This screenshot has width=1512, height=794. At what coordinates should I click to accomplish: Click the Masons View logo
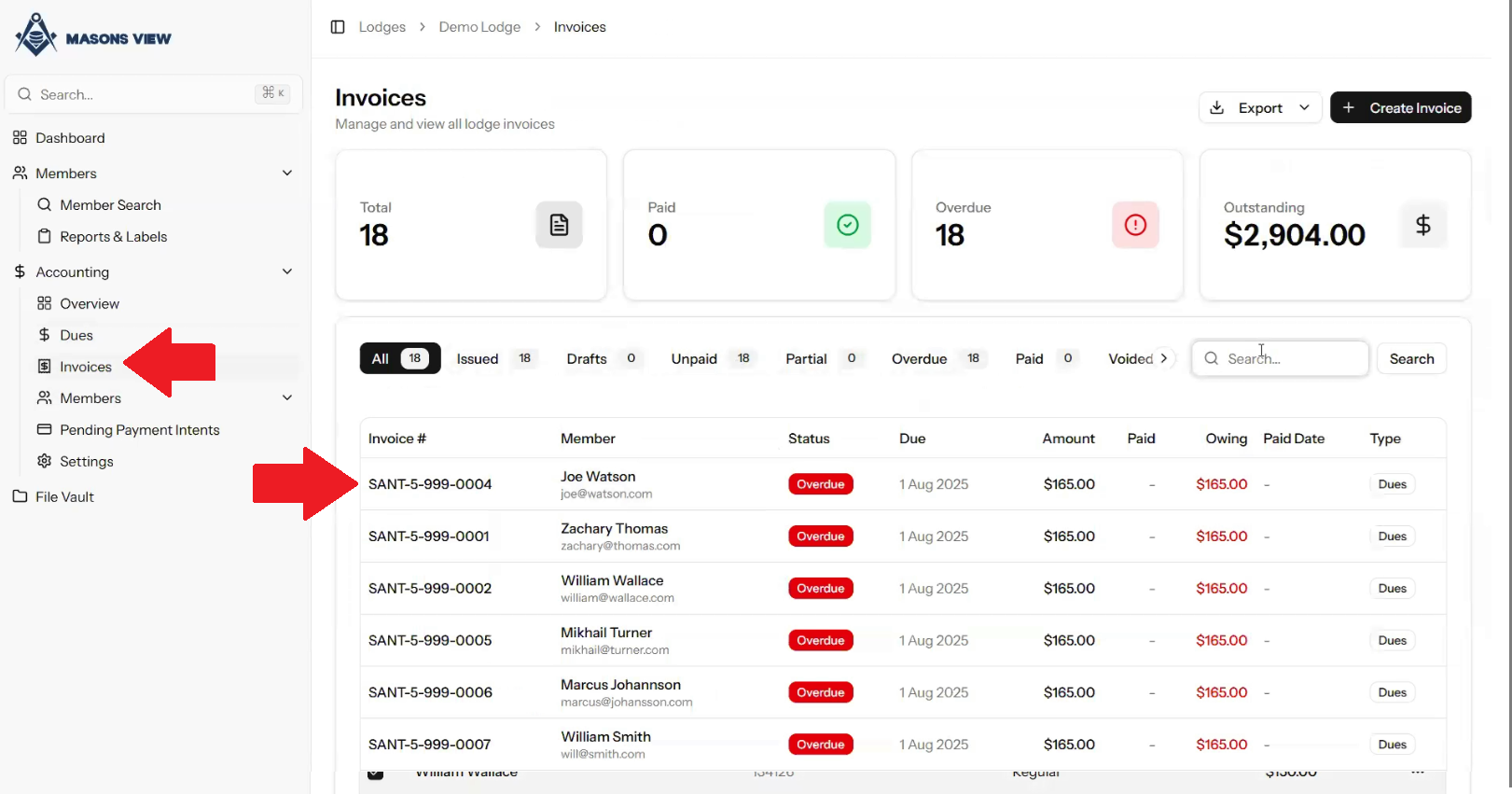[x=93, y=35]
